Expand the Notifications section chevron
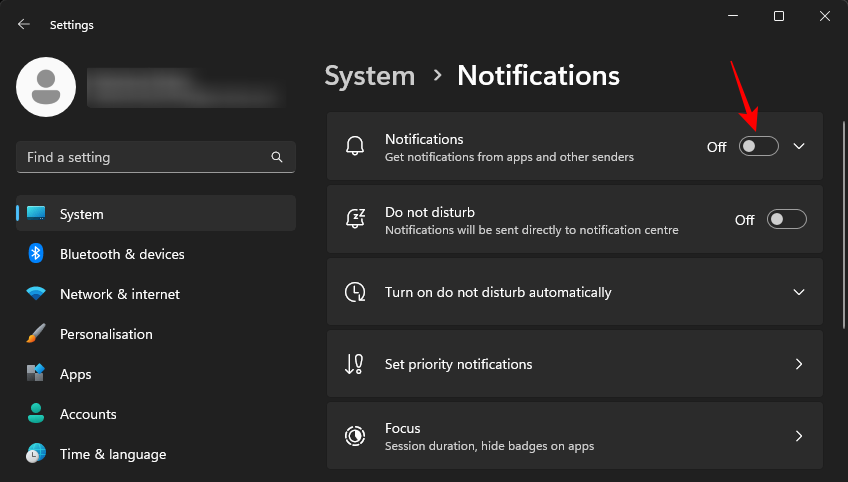Viewport: 848px width, 482px height. [799, 146]
